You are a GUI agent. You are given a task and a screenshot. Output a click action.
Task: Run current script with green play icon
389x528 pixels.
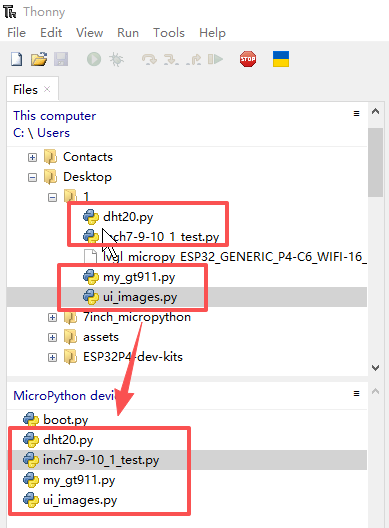click(x=94, y=59)
